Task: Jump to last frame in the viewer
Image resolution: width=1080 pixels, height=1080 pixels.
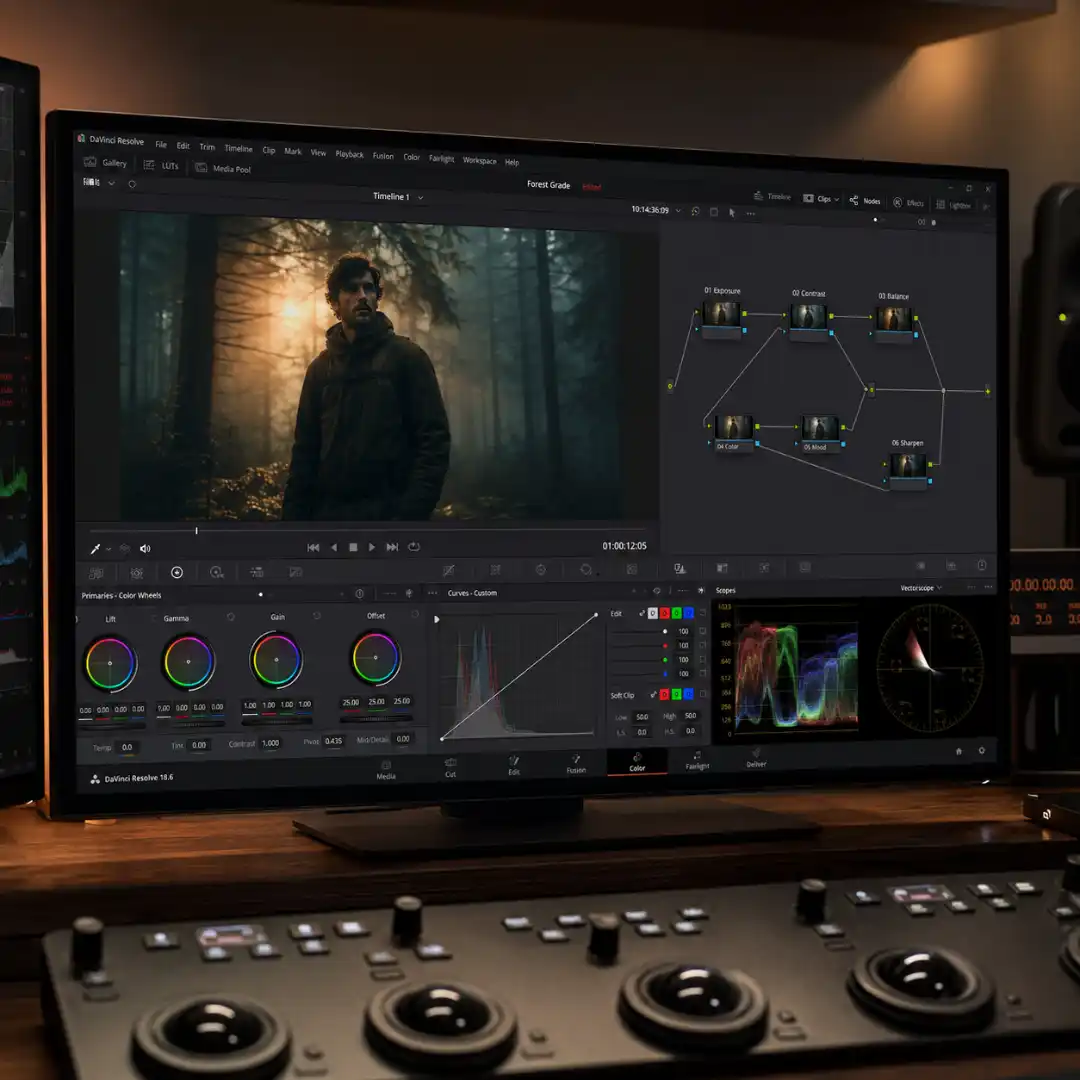Action: pos(392,547)
